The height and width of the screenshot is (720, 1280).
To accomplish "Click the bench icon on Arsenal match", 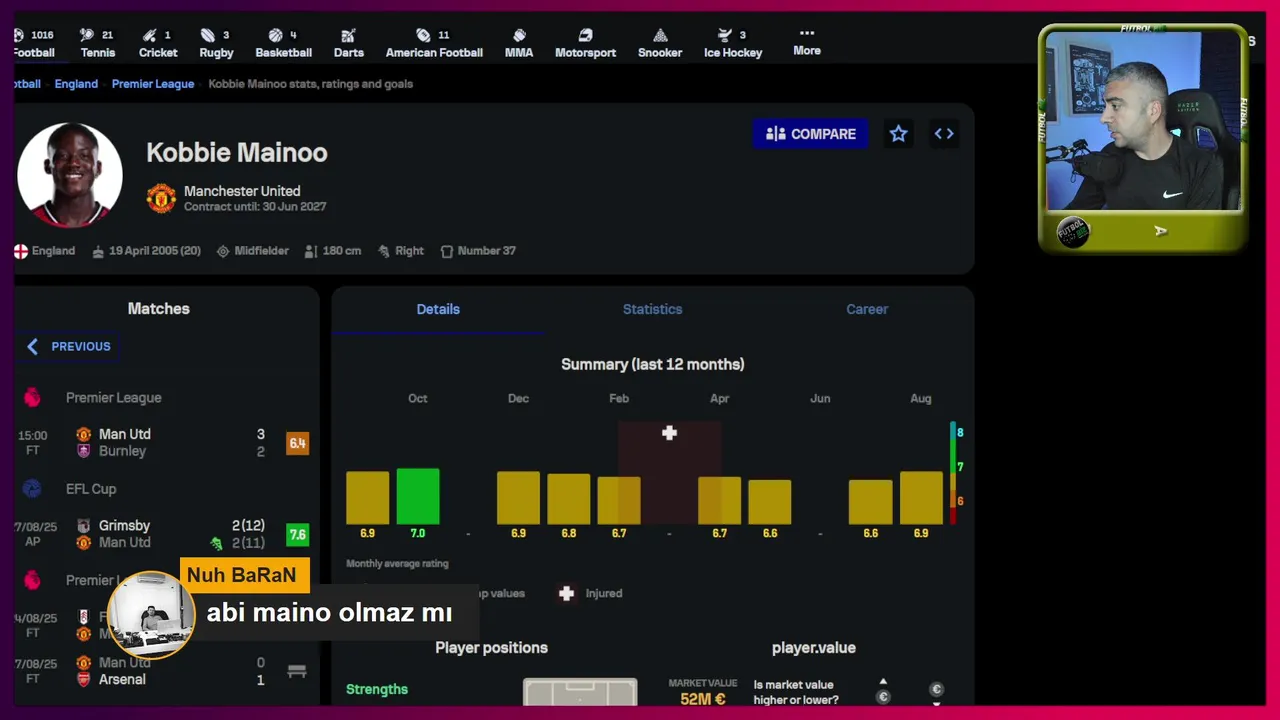I will [297, 671].
